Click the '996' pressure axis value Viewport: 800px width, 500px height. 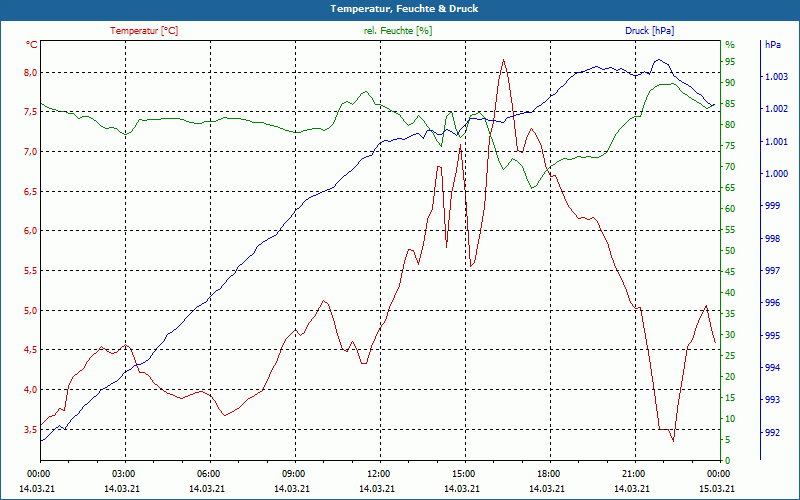(773, 303)
